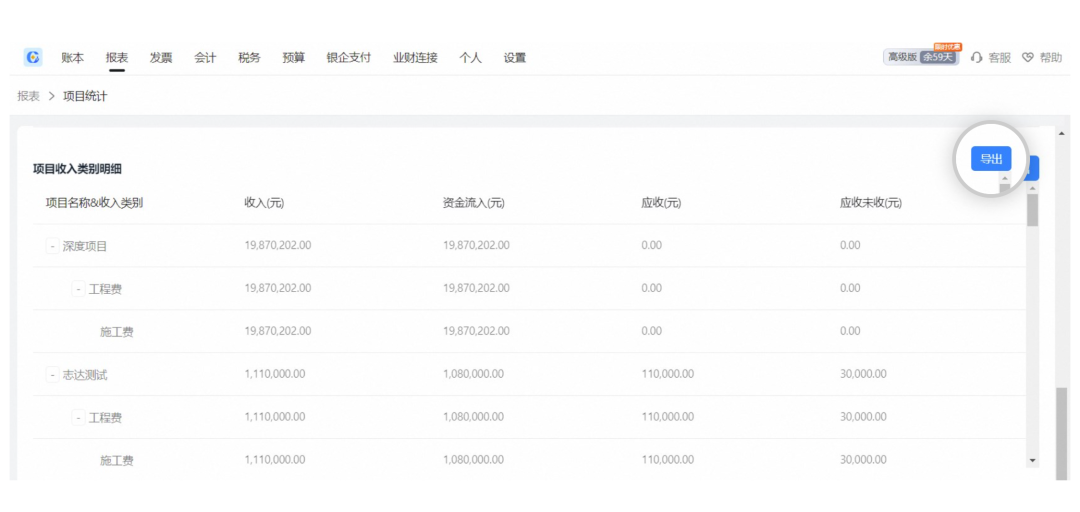Screen dimensions: 1080x512
Task: Select the 会计 menu item
Action: [x=205, y=58]
